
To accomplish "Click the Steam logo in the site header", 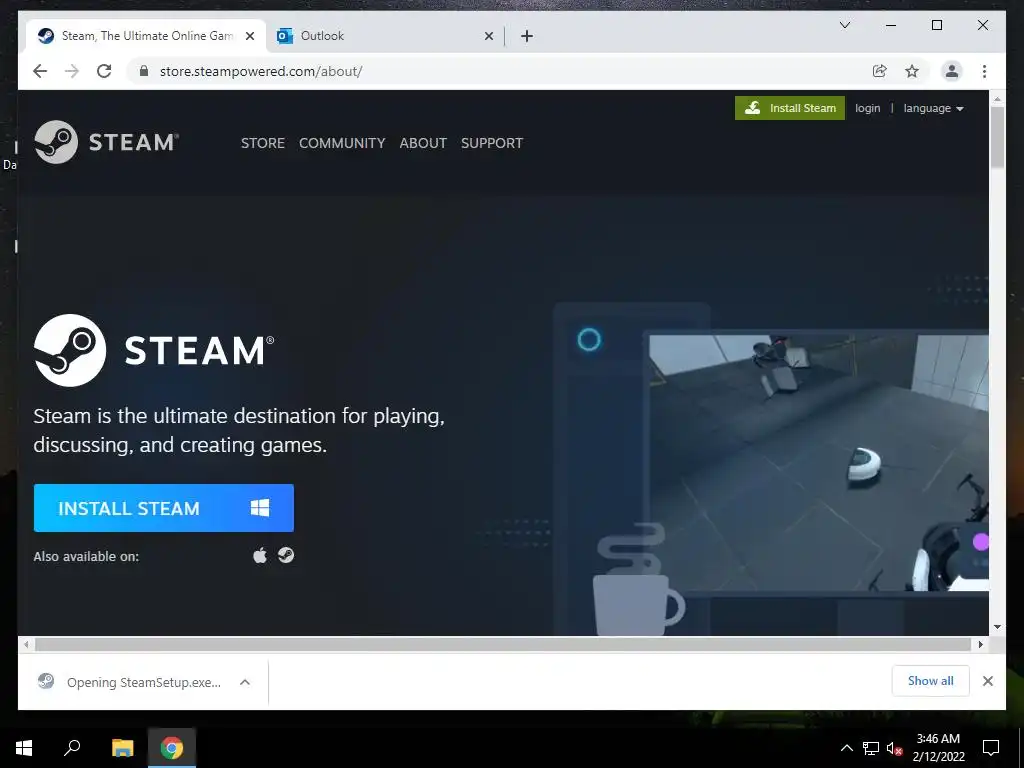I will [106, 142].
